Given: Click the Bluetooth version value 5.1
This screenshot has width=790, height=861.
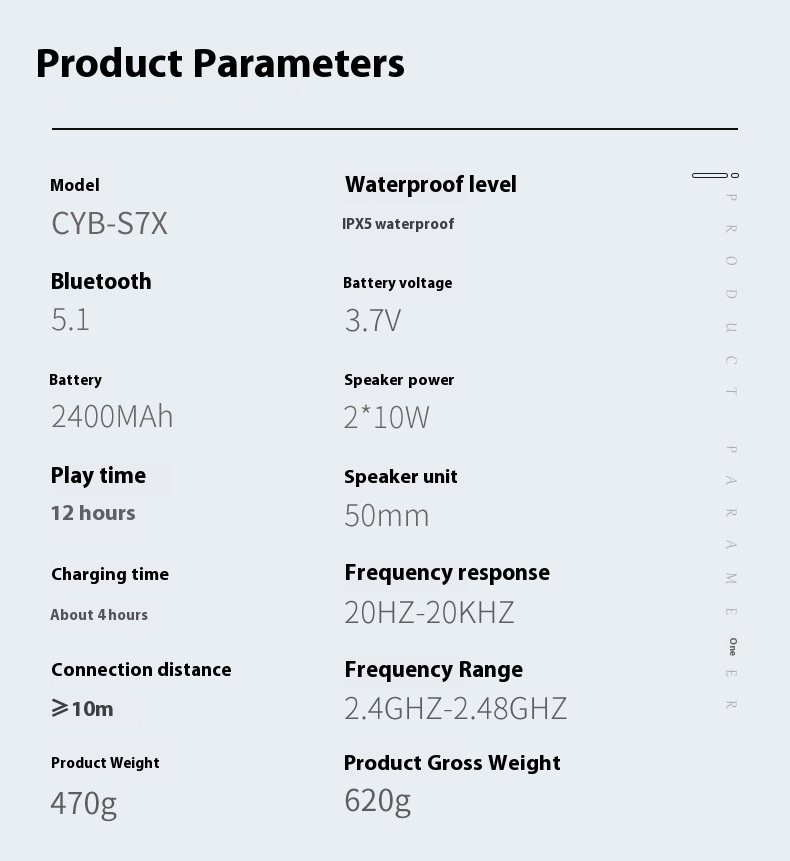Looking at the screenshot, I should coord(70,320).
